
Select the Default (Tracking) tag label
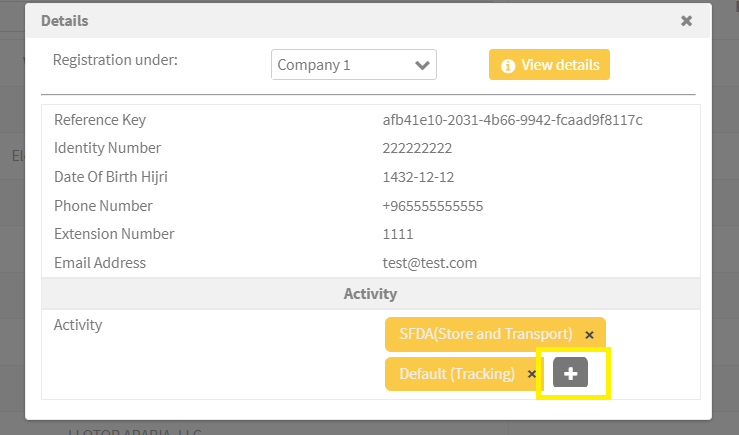point(457,374)
